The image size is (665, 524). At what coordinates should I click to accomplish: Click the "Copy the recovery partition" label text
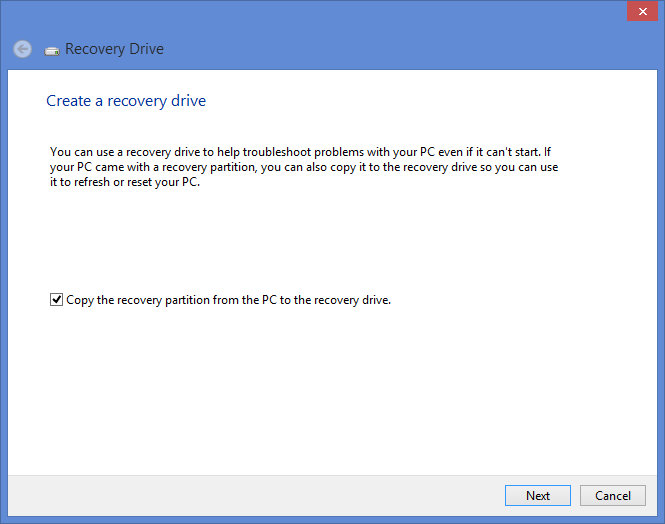(228, 299)
